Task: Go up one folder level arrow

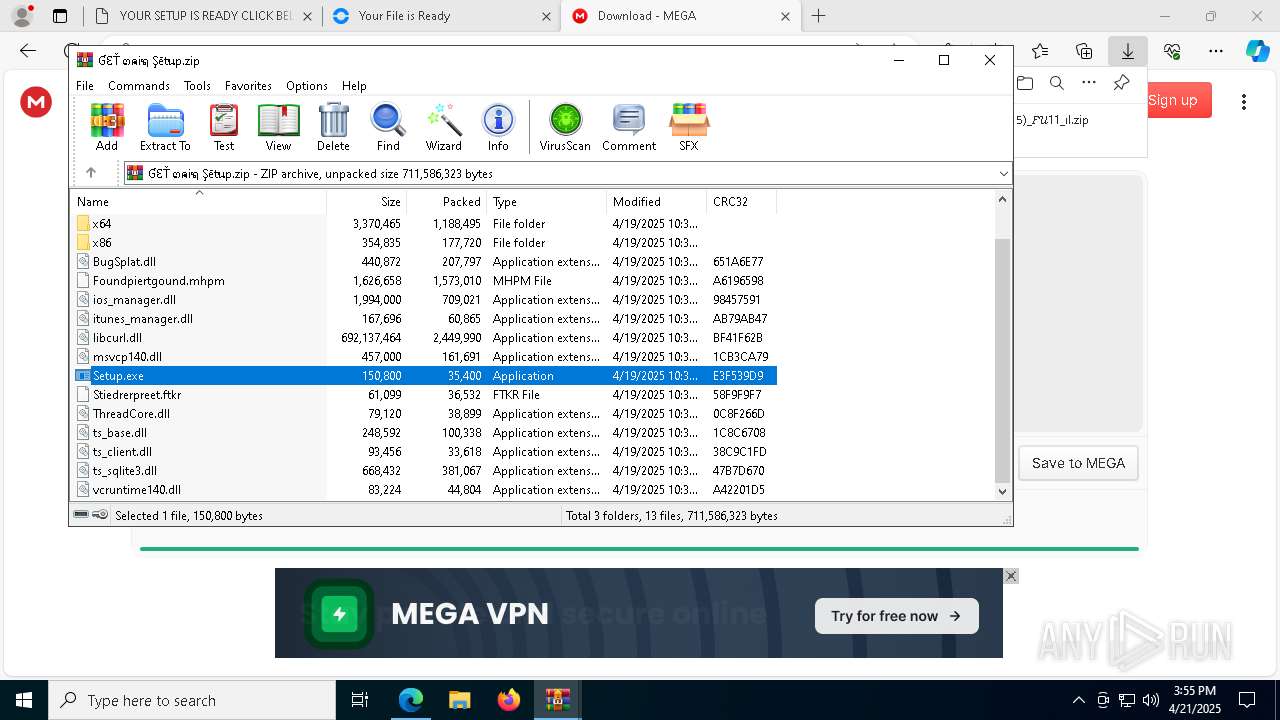Action: (90, 173)
